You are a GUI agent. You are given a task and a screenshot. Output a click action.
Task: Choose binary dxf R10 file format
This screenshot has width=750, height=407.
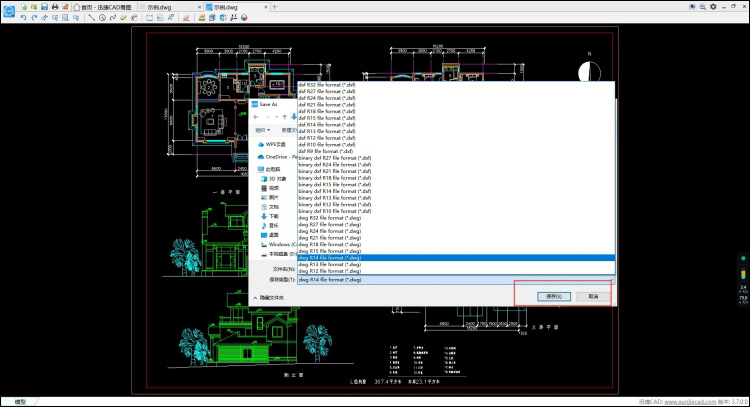coord(456,211)
